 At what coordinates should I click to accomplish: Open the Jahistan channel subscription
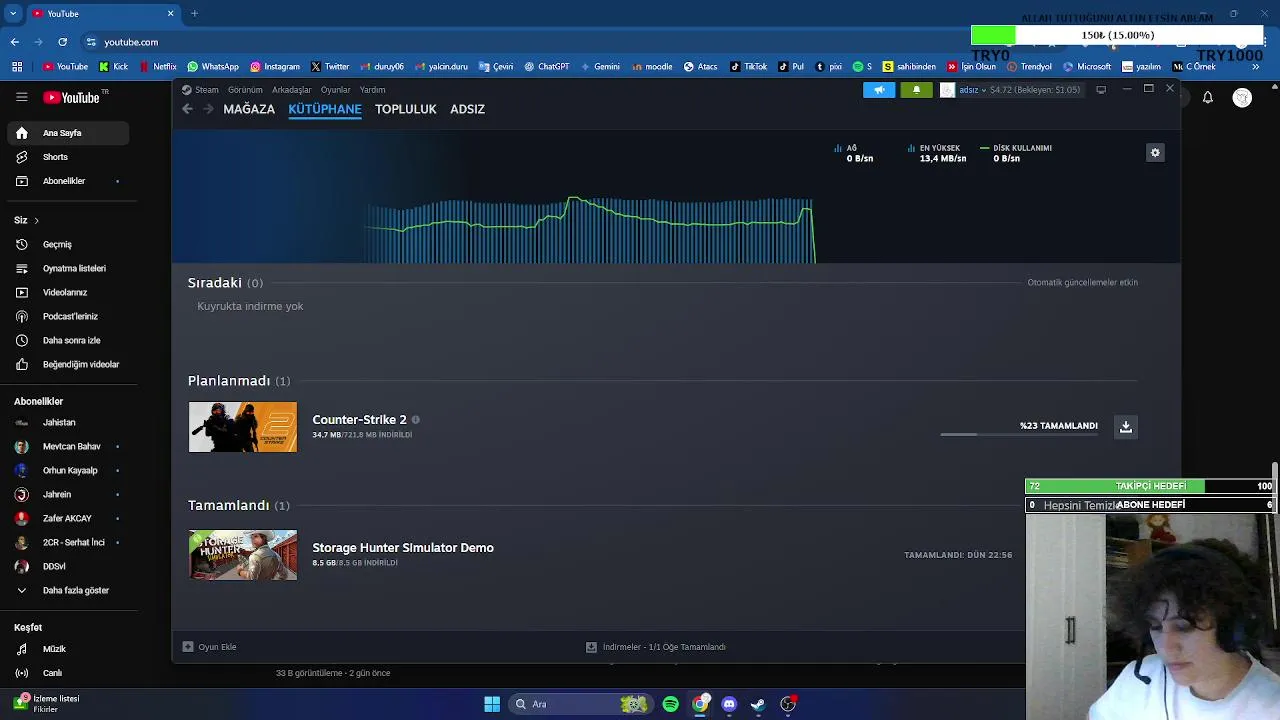pos(68,422)
